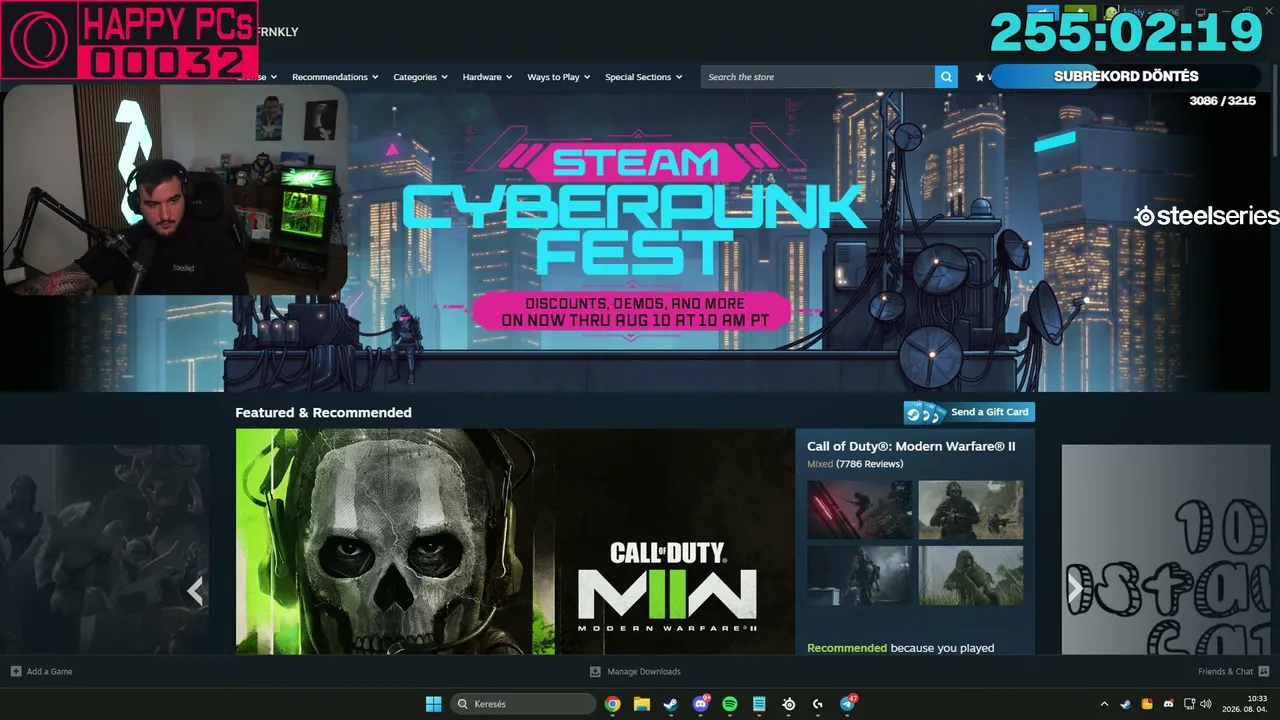
Task: Click the Friends & Chat icon
Action: coord(1263,671)
